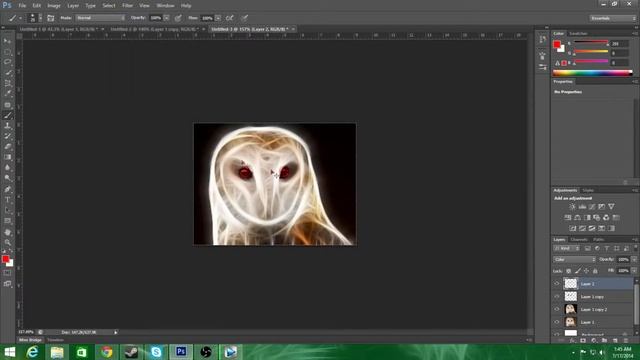Switch to the Paths tab
The width and height of the screenshot is (640, 360).
(x=598, y=240)
